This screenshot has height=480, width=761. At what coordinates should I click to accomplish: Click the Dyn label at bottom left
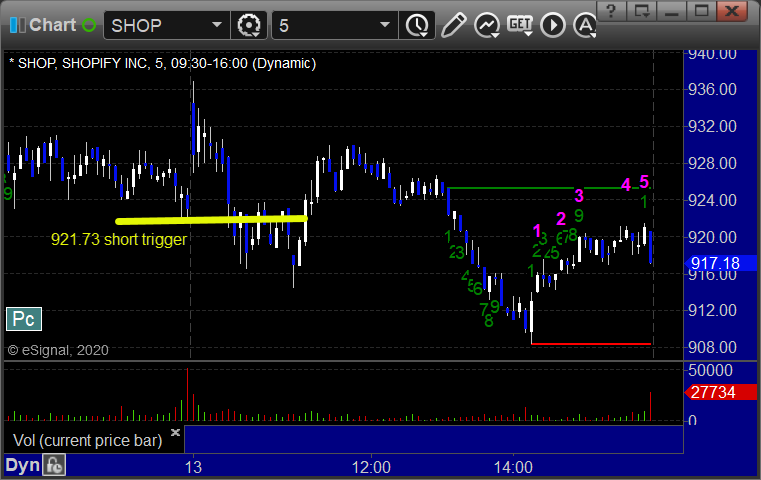tap(22, 465)
